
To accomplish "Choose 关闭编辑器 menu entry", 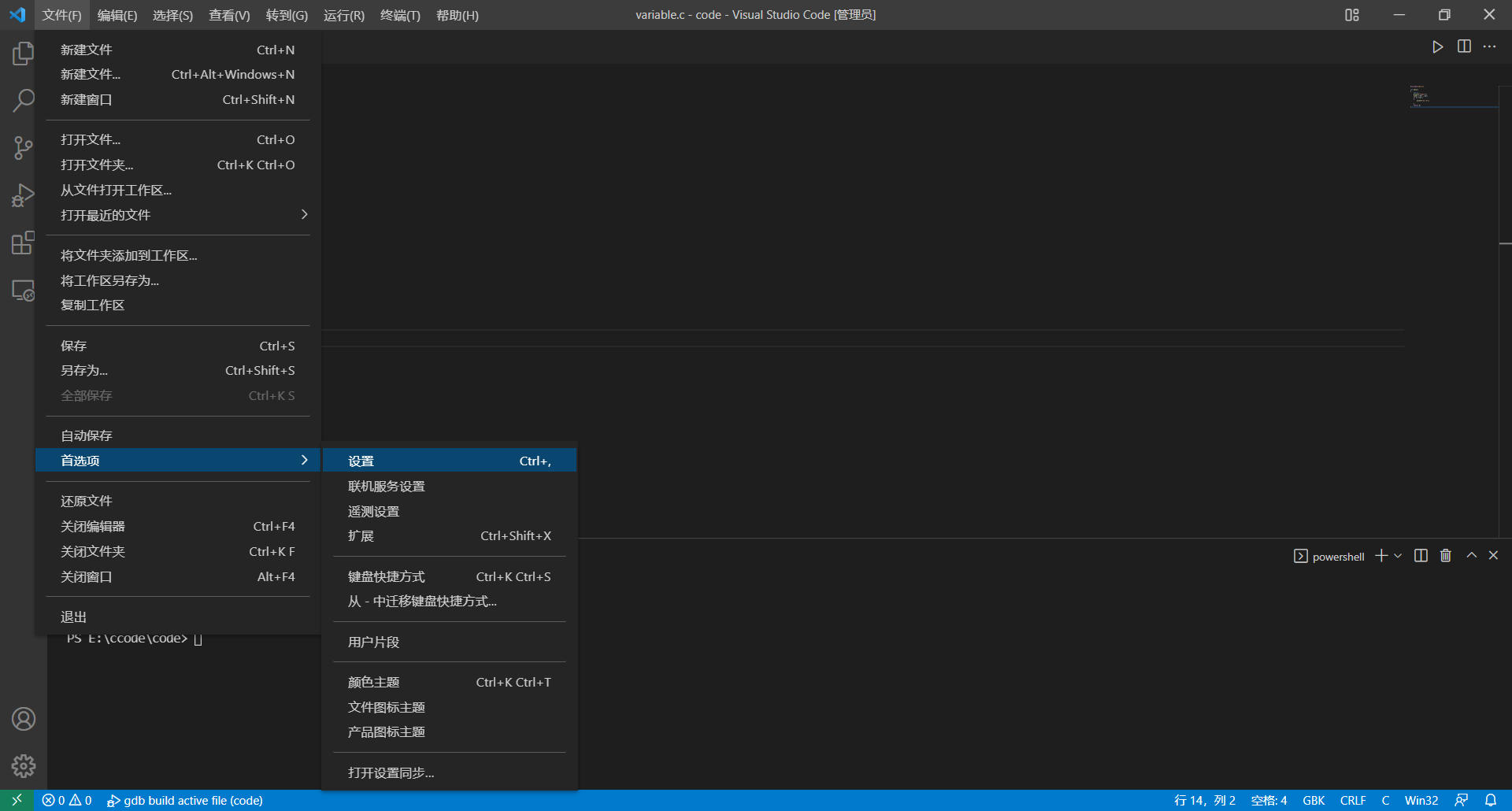I will [x=178, y=527].
